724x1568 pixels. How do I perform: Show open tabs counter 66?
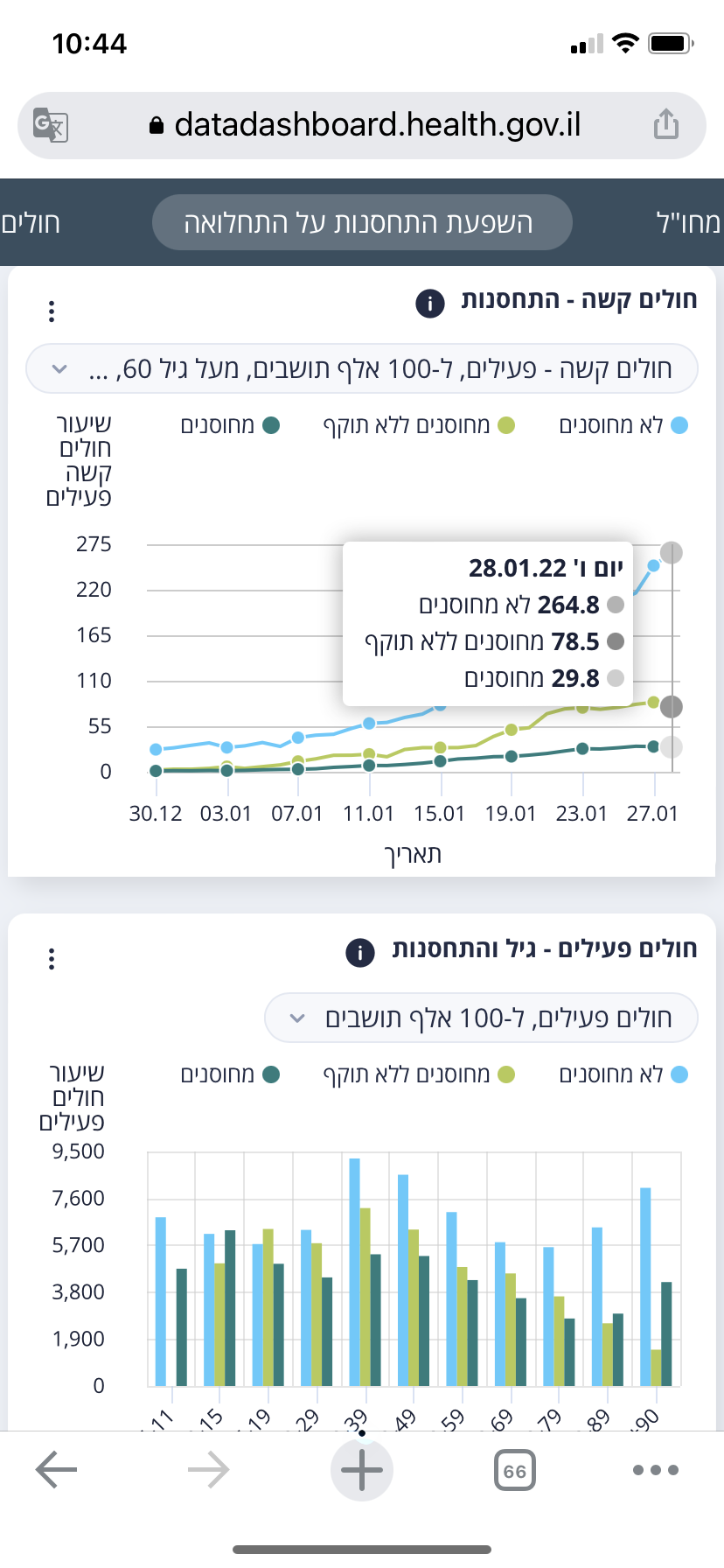point(514,1470)
